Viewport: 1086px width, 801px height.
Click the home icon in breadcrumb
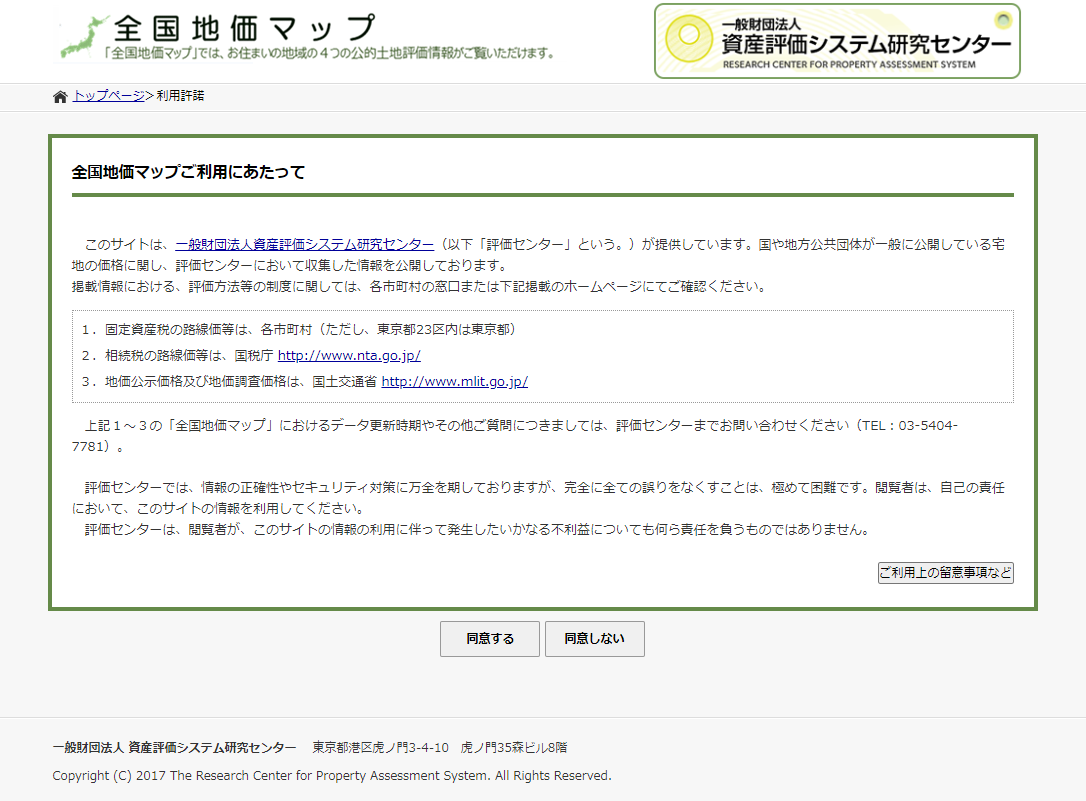coord(60,97)
